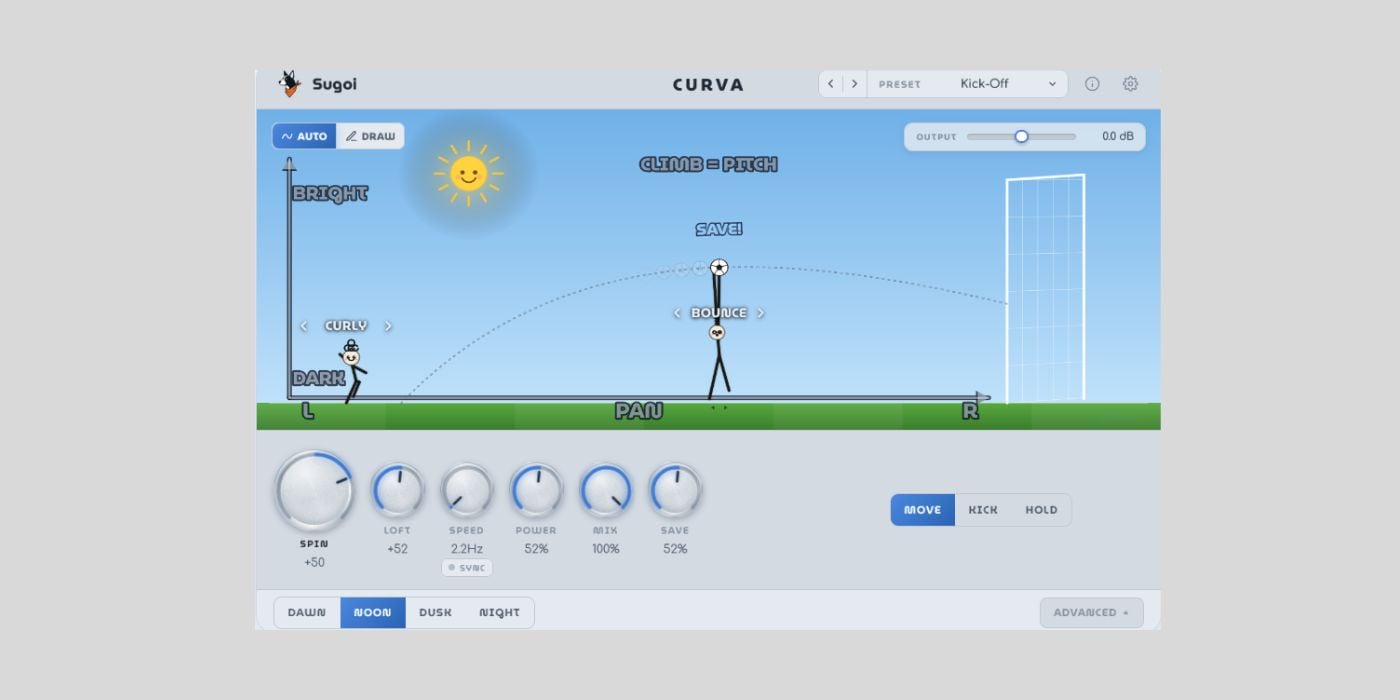This screenshot has height=700, width=1400.
Task: Click the small arrows marker below the goalkeeper
Action: coord(718,407)
